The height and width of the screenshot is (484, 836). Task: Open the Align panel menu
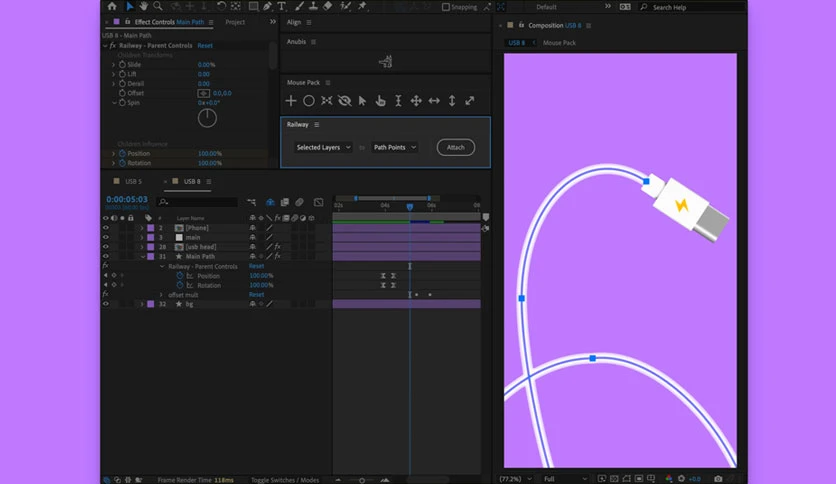[309, 22]
